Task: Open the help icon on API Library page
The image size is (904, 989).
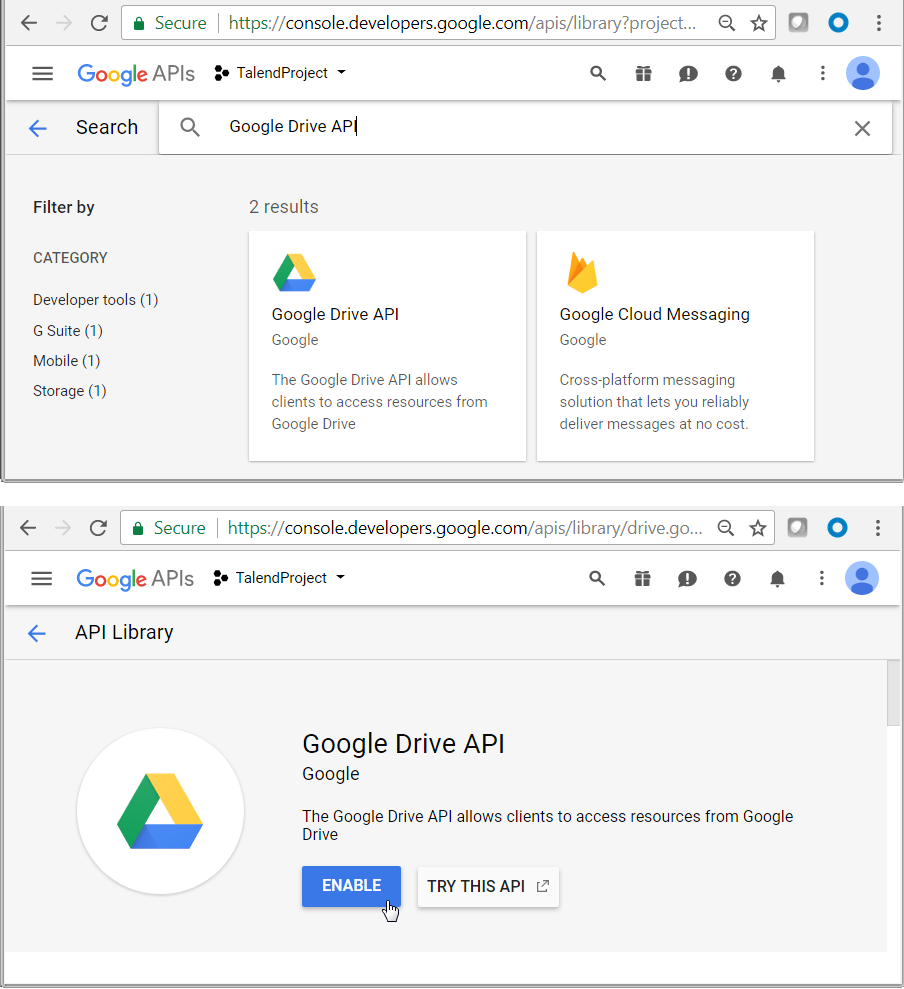Action: pyautogui.click(x=732, y=578)
